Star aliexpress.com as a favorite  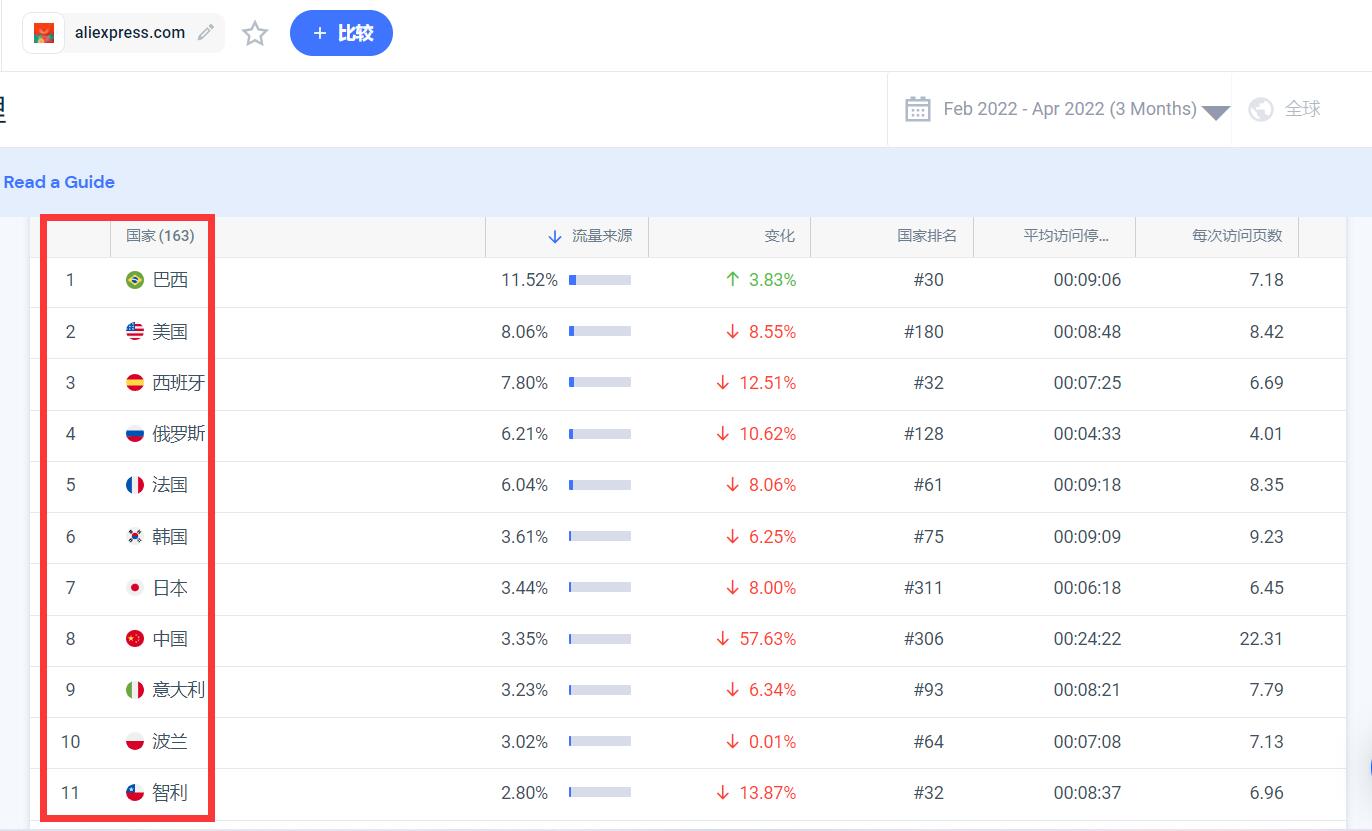pyautogui.click(x=255, y=34)
